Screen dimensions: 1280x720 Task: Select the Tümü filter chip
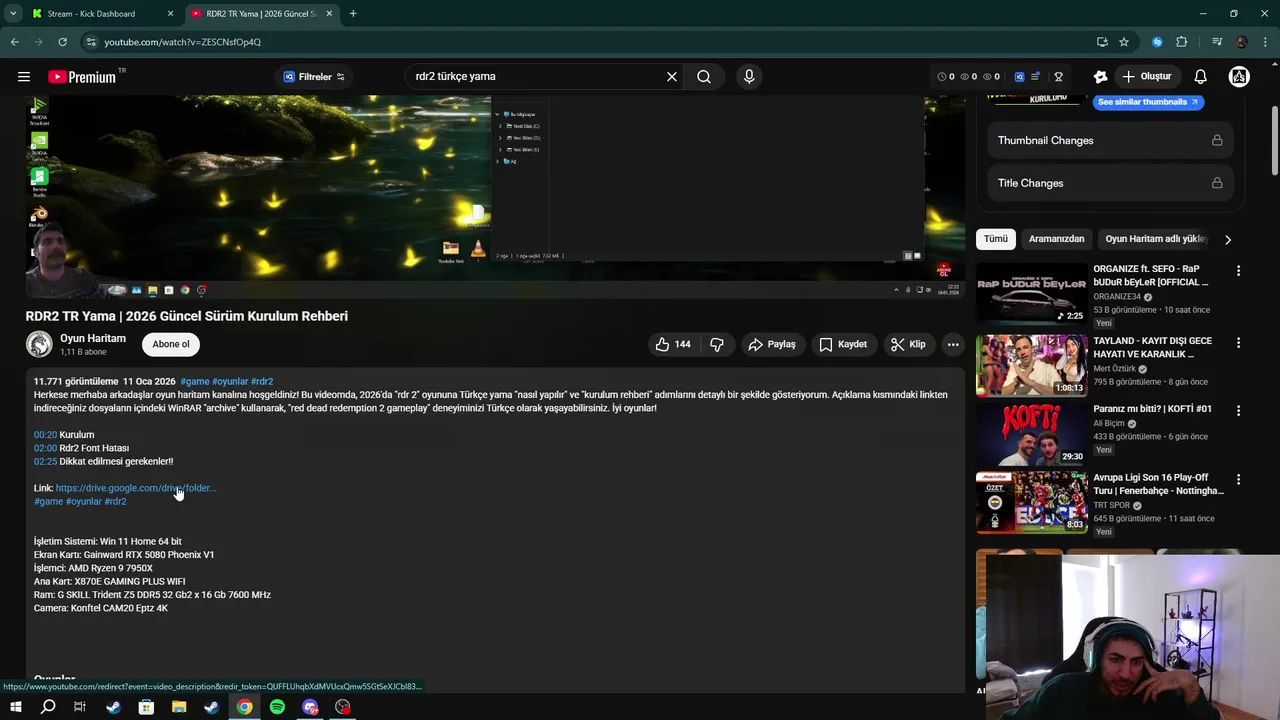tap(996, 239)
